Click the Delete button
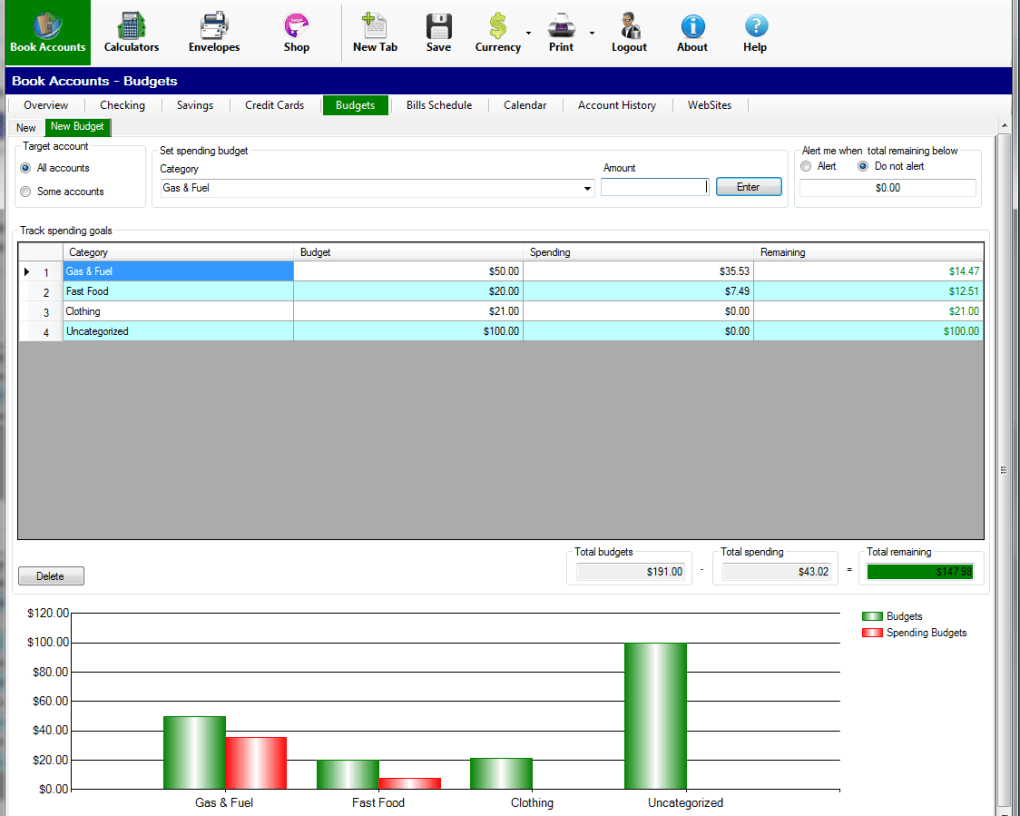Screen dimensions: 1020x816 (x=50, y=576)
